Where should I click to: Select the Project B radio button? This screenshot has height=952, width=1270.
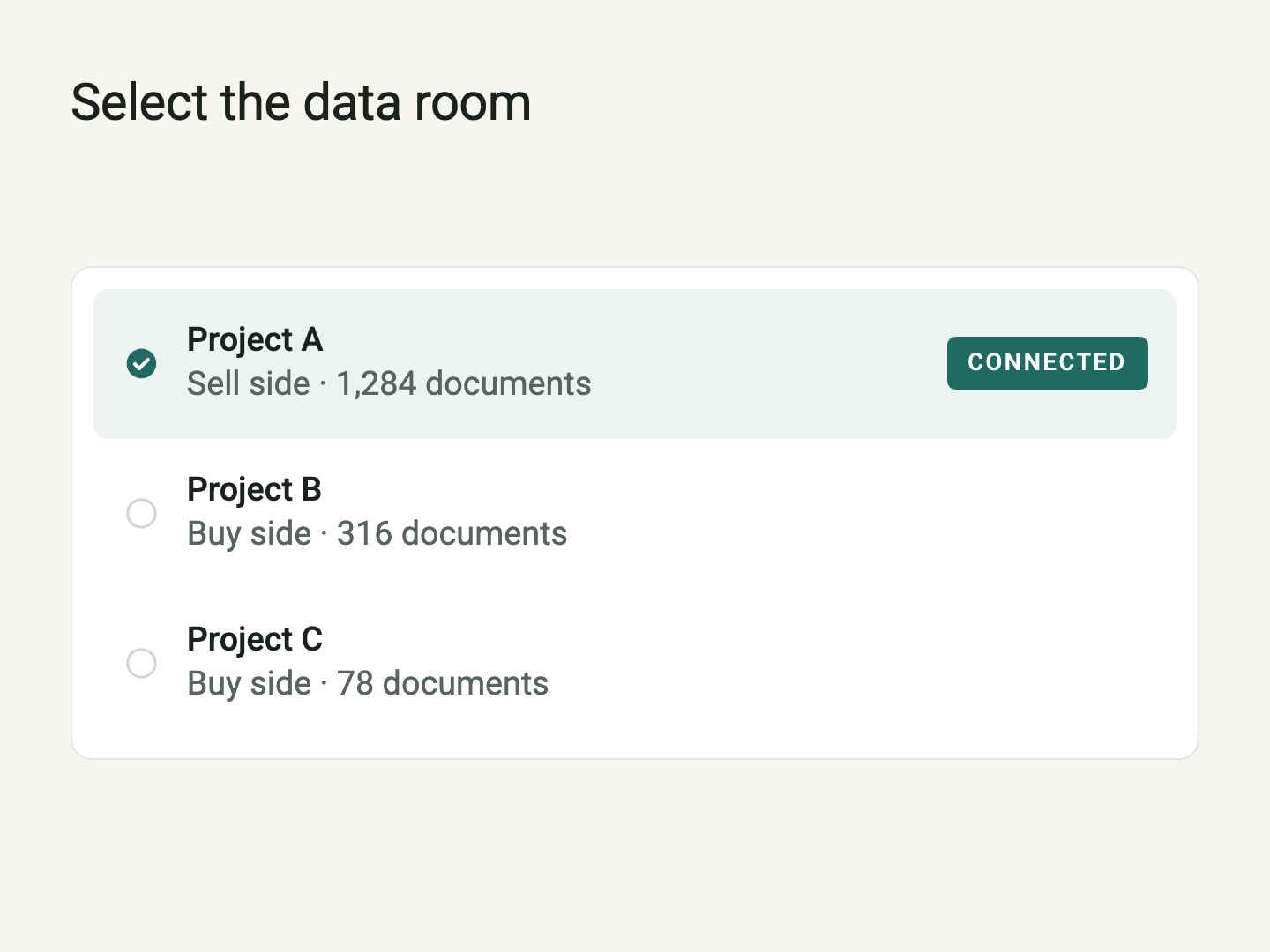[141, 513]
